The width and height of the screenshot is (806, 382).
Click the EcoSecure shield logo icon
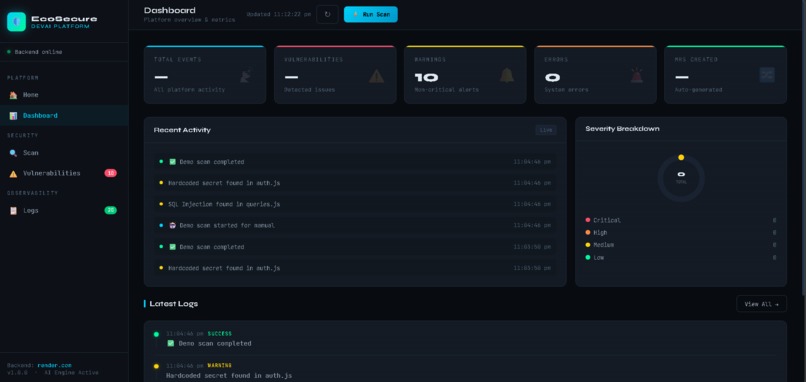(16, 22)
